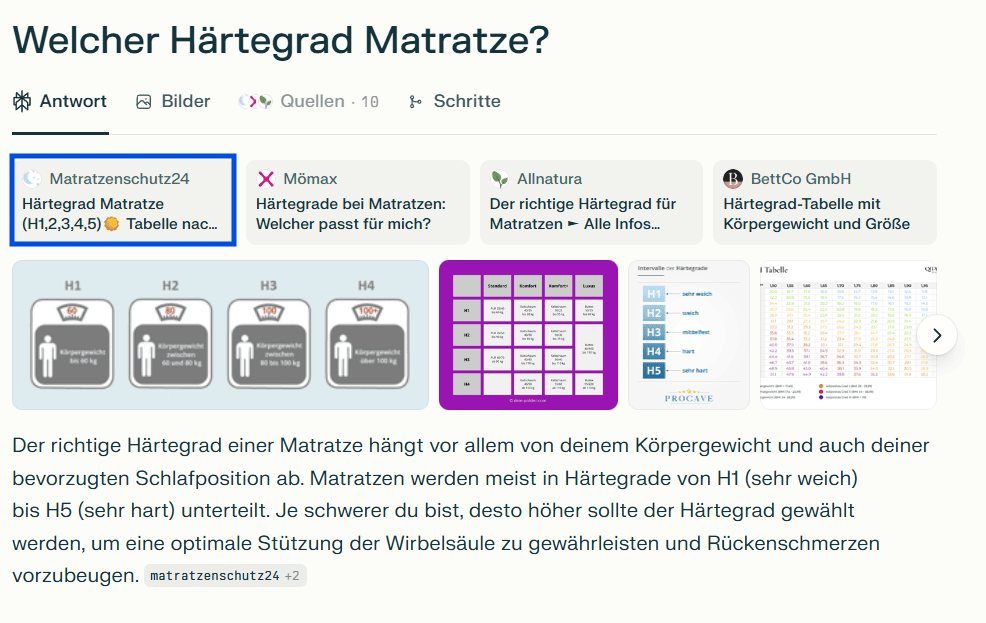The image size is (986, 623).
Task: Click the red Mömax logo icon
Action: click(x=266, y=178)
